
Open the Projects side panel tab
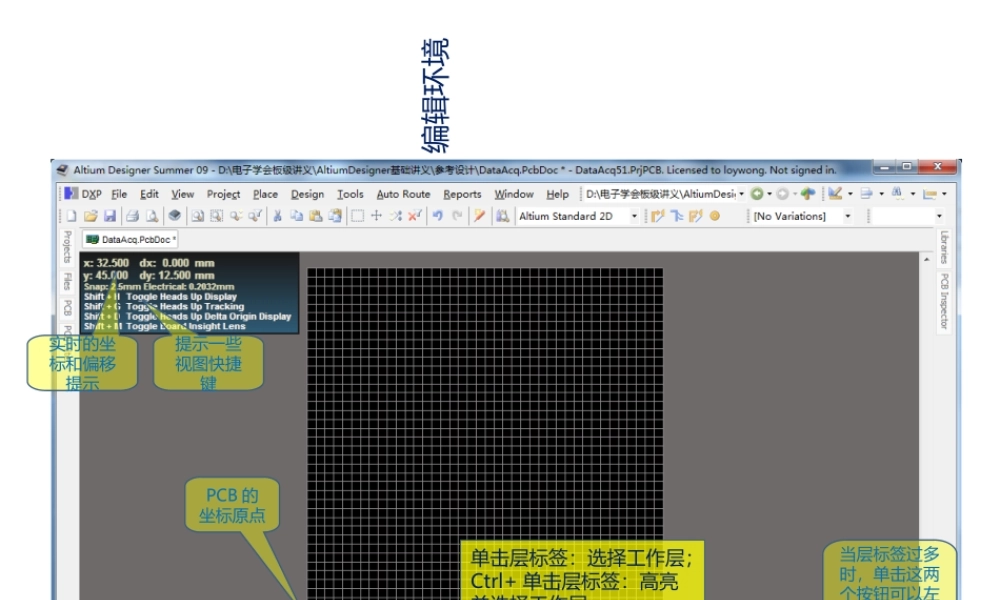pos(68,247)
